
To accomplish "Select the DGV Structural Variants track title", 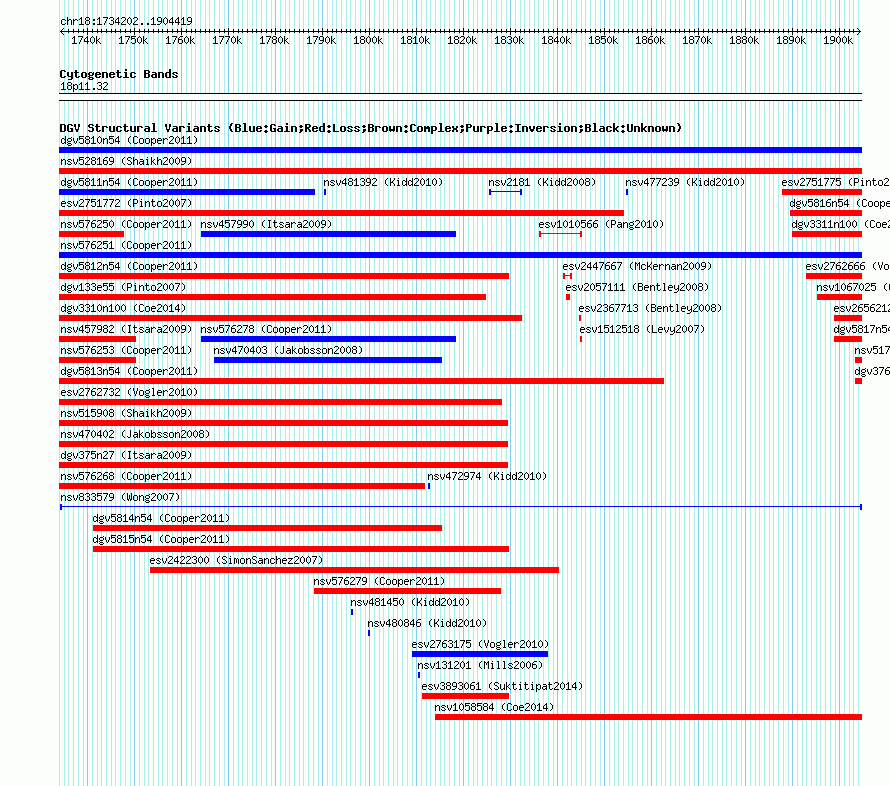I will tap(370, 128).
